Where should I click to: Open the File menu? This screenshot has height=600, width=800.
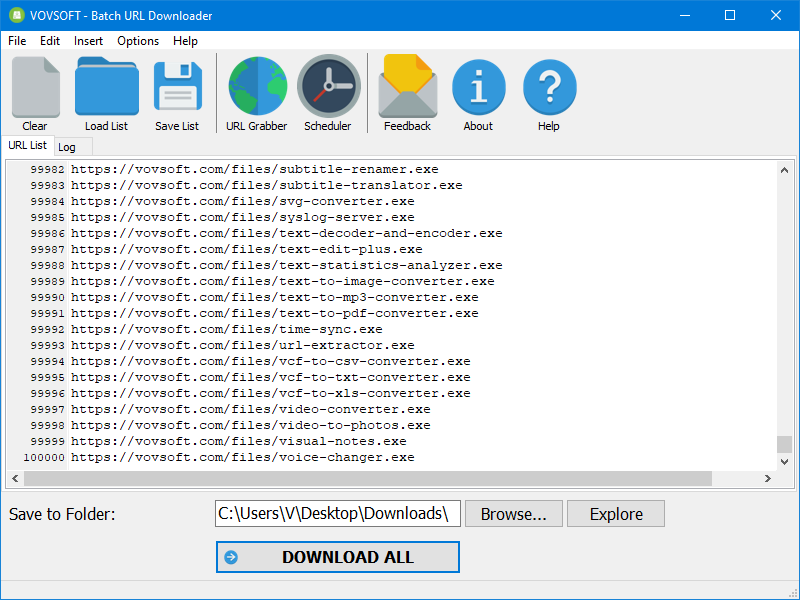[16, 41]
